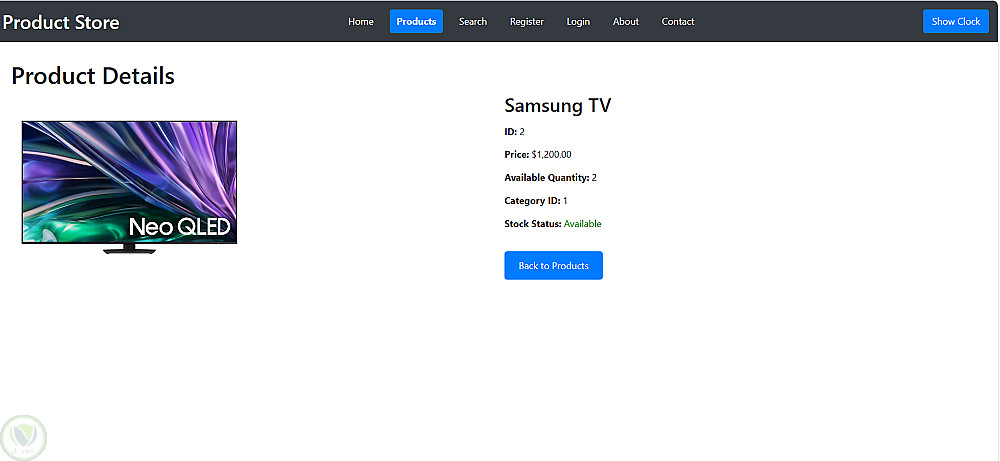The image size is (1000, 461).
Task: Click the Category ID line
Action: pyautogui.click(x=536, y=201)
